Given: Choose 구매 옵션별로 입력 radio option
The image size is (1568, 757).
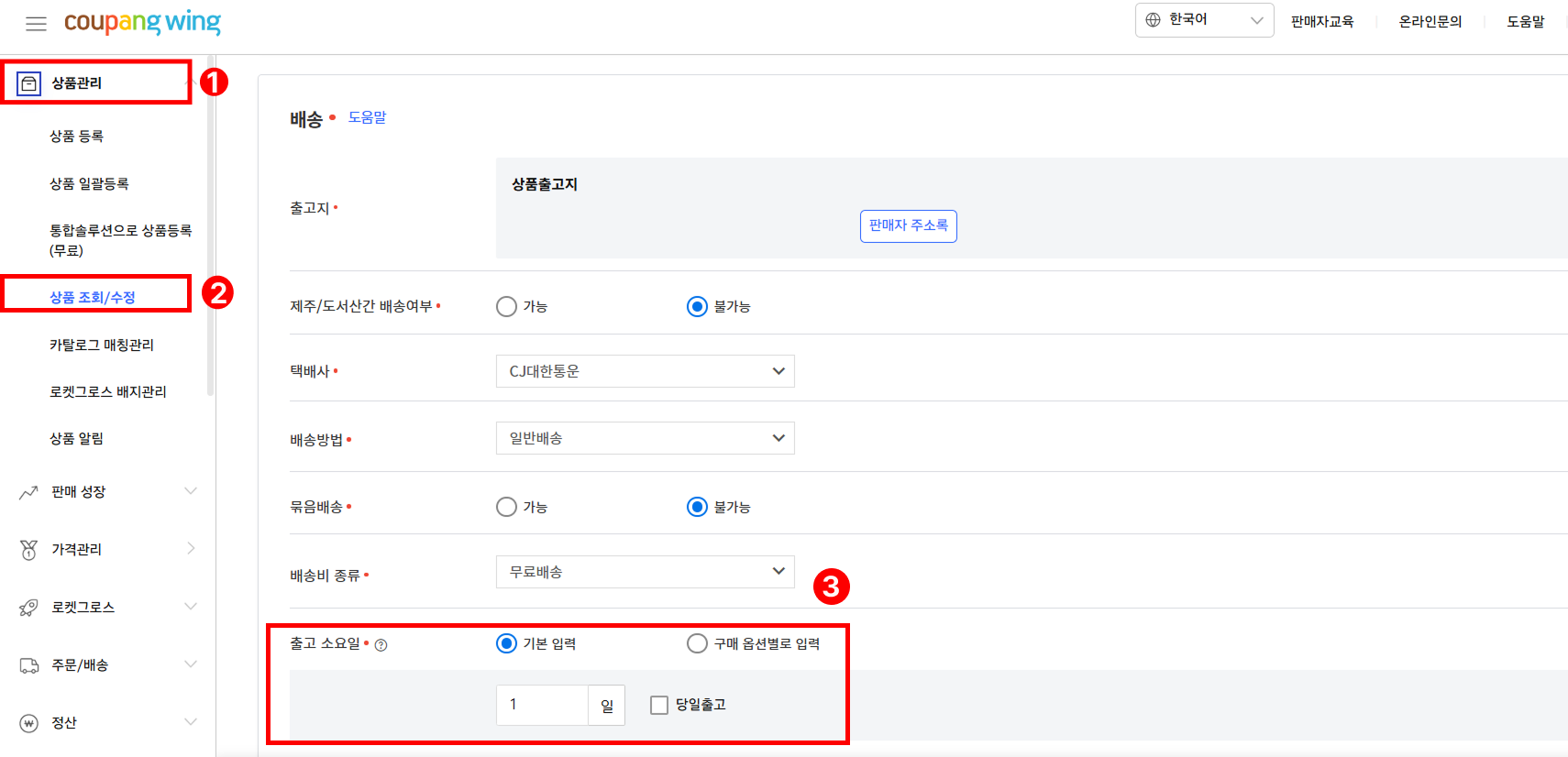Looking at the screenshot, I should [x=697, y=643].
